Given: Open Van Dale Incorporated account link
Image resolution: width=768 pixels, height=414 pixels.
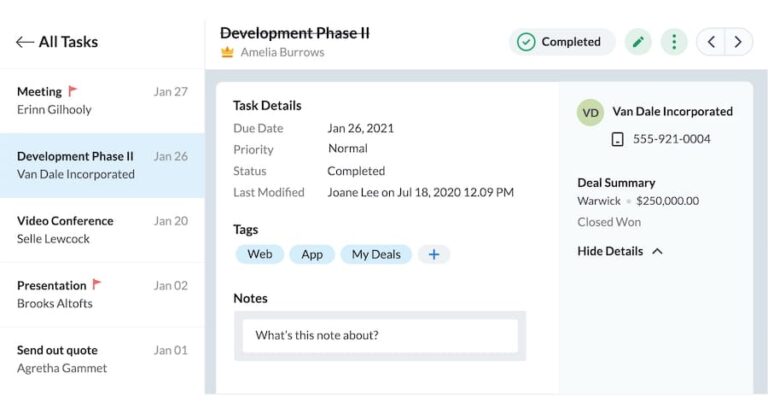Looking at the screenshot, I should [x=672, y=111].
